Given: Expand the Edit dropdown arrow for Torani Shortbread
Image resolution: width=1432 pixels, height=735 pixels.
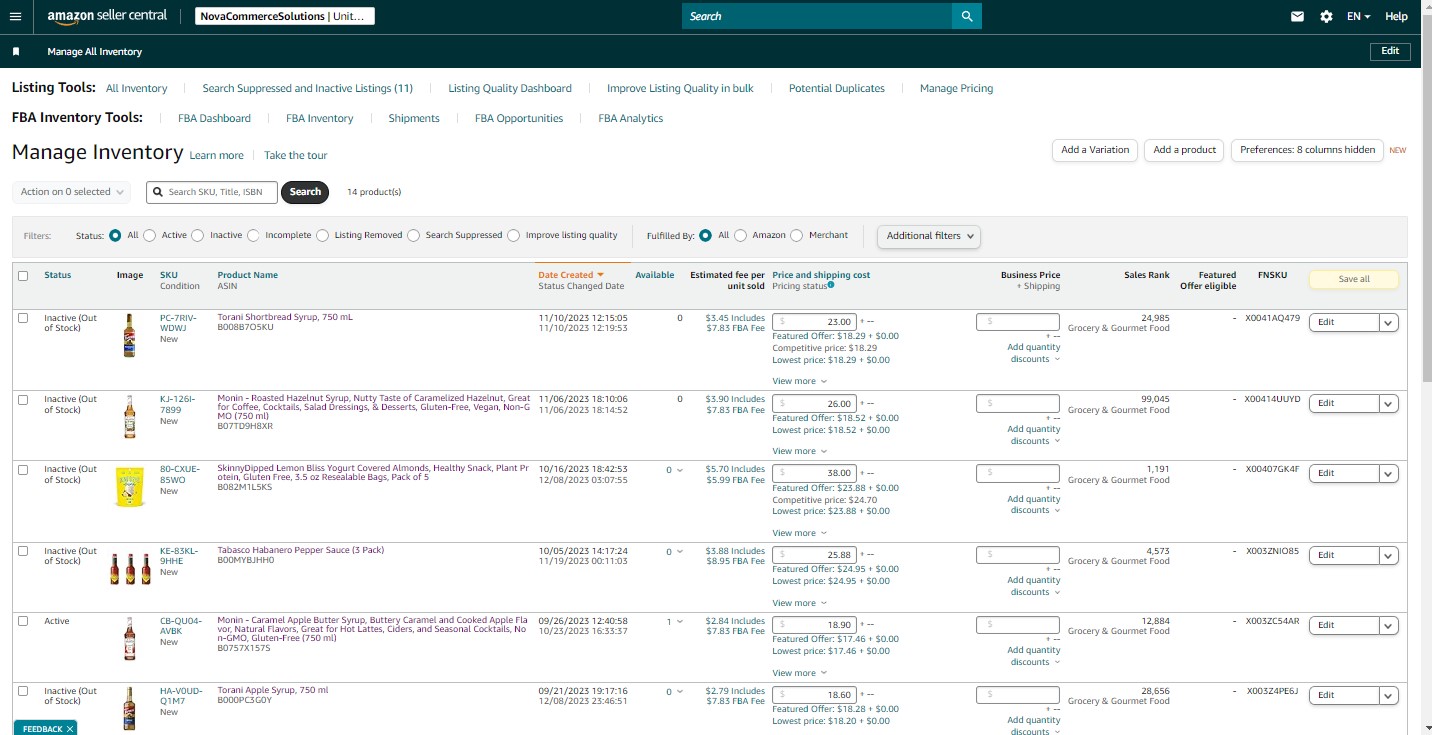Looking at the screenshot, I should [x=1388, y=322].
